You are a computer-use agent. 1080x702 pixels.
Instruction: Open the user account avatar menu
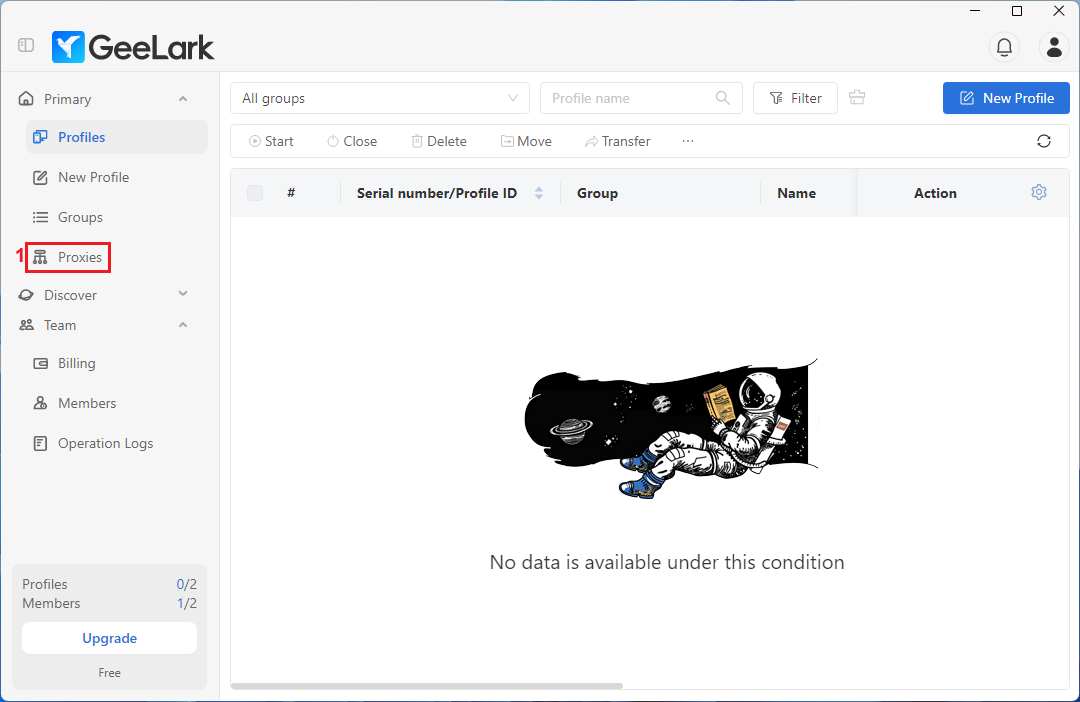tap(1053, 46)
